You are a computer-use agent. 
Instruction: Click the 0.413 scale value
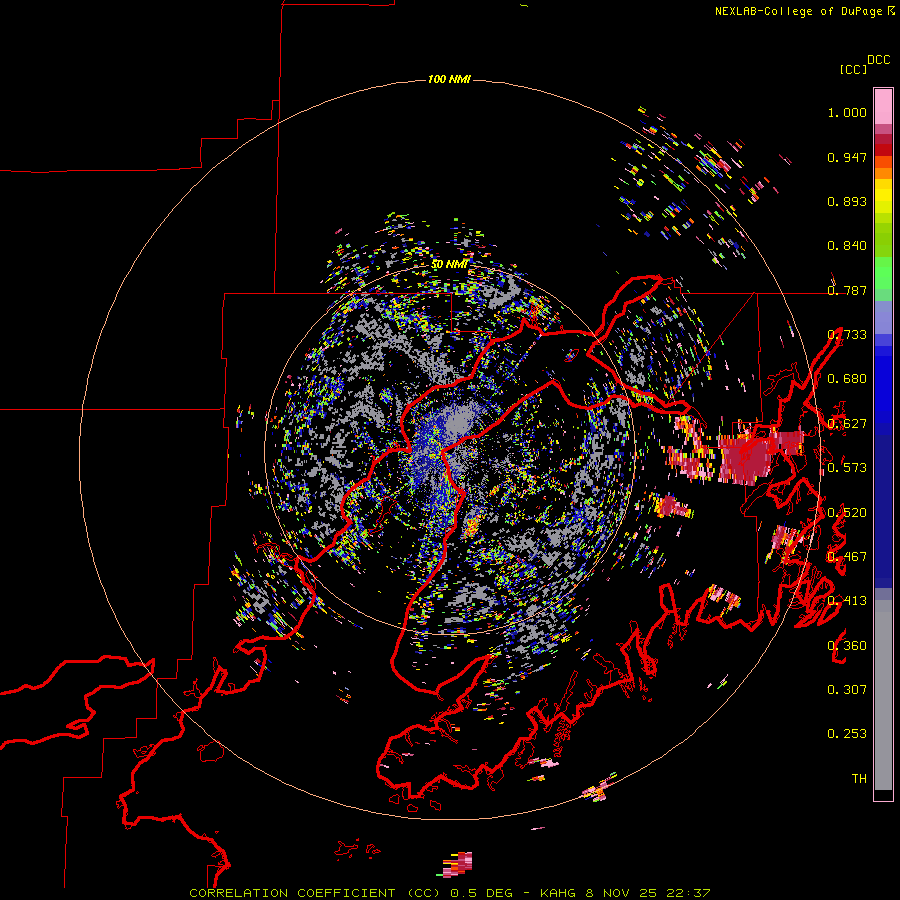847,601
